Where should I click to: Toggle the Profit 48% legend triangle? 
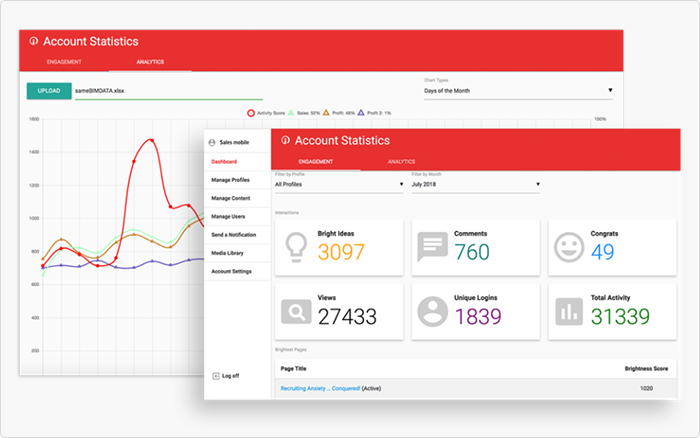click(326, 113)
